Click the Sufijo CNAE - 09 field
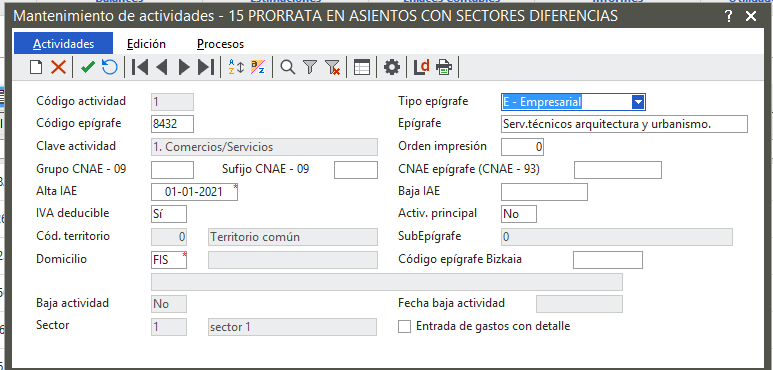The height and width of the screenshot is (370, 773). point(356,169)
